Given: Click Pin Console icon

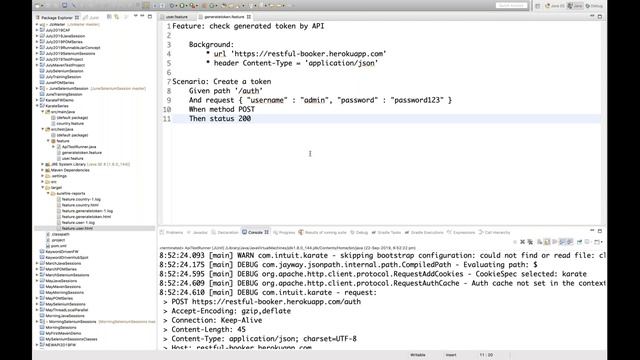Looking at the screenshot, I should (x=580, y=242).
